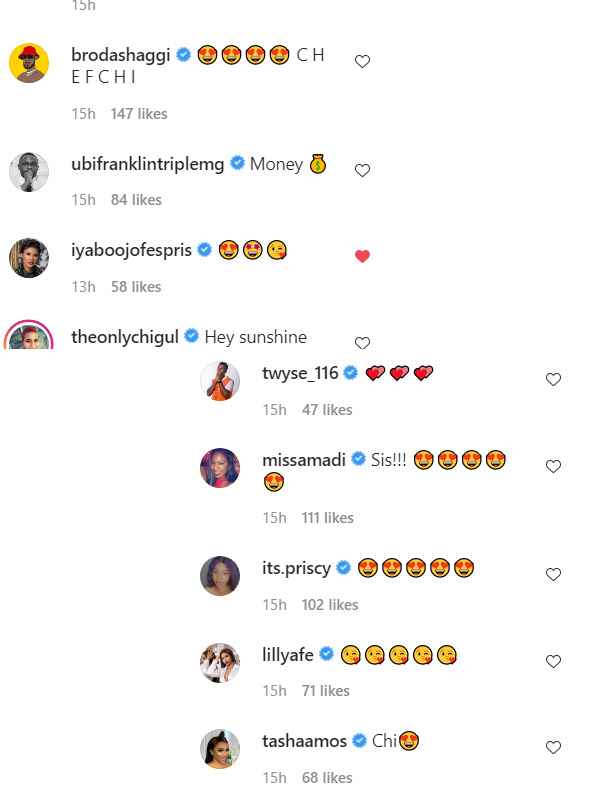Click the verified badge next to its.priscy
The height and width of the screenshot is (800, 600).
pyautogui.click(x=344, y=567)
